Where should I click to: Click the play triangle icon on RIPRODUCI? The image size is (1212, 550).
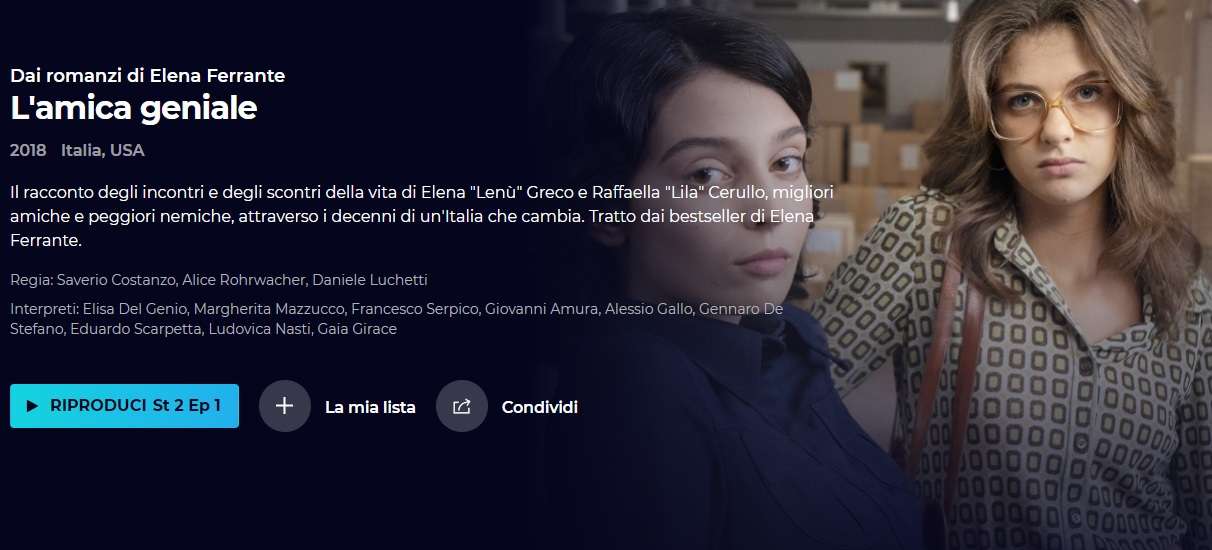[32, 406]
